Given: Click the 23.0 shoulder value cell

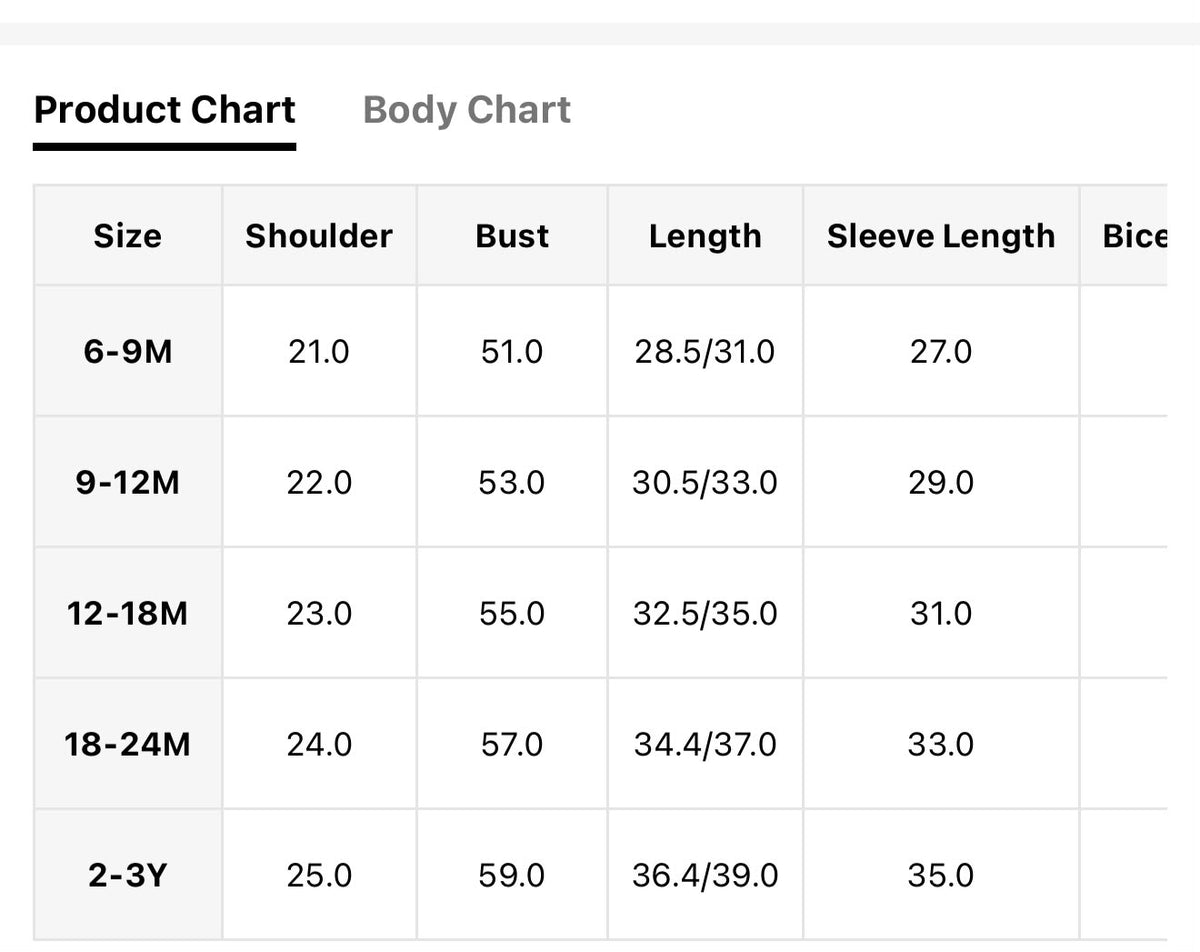Looking at the screenshot, I should click(x=319, y=613).
